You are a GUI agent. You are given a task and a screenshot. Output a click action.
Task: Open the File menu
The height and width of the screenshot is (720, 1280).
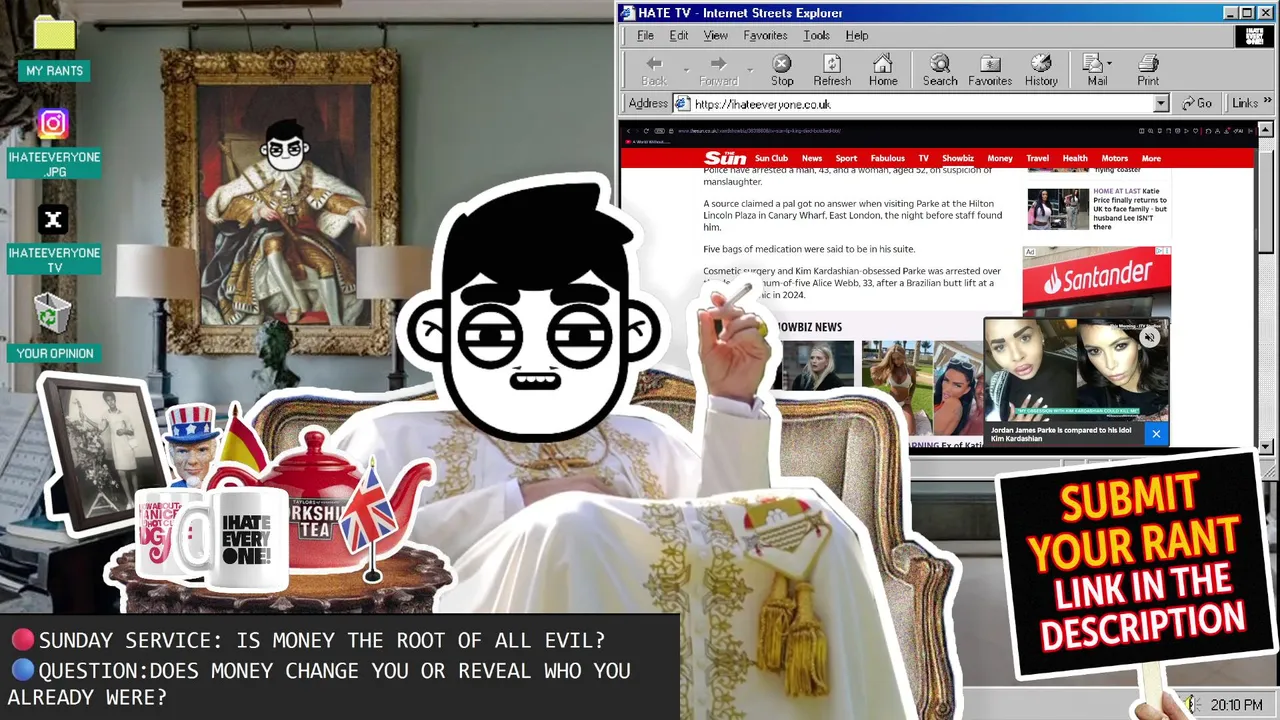coord(646,35)
